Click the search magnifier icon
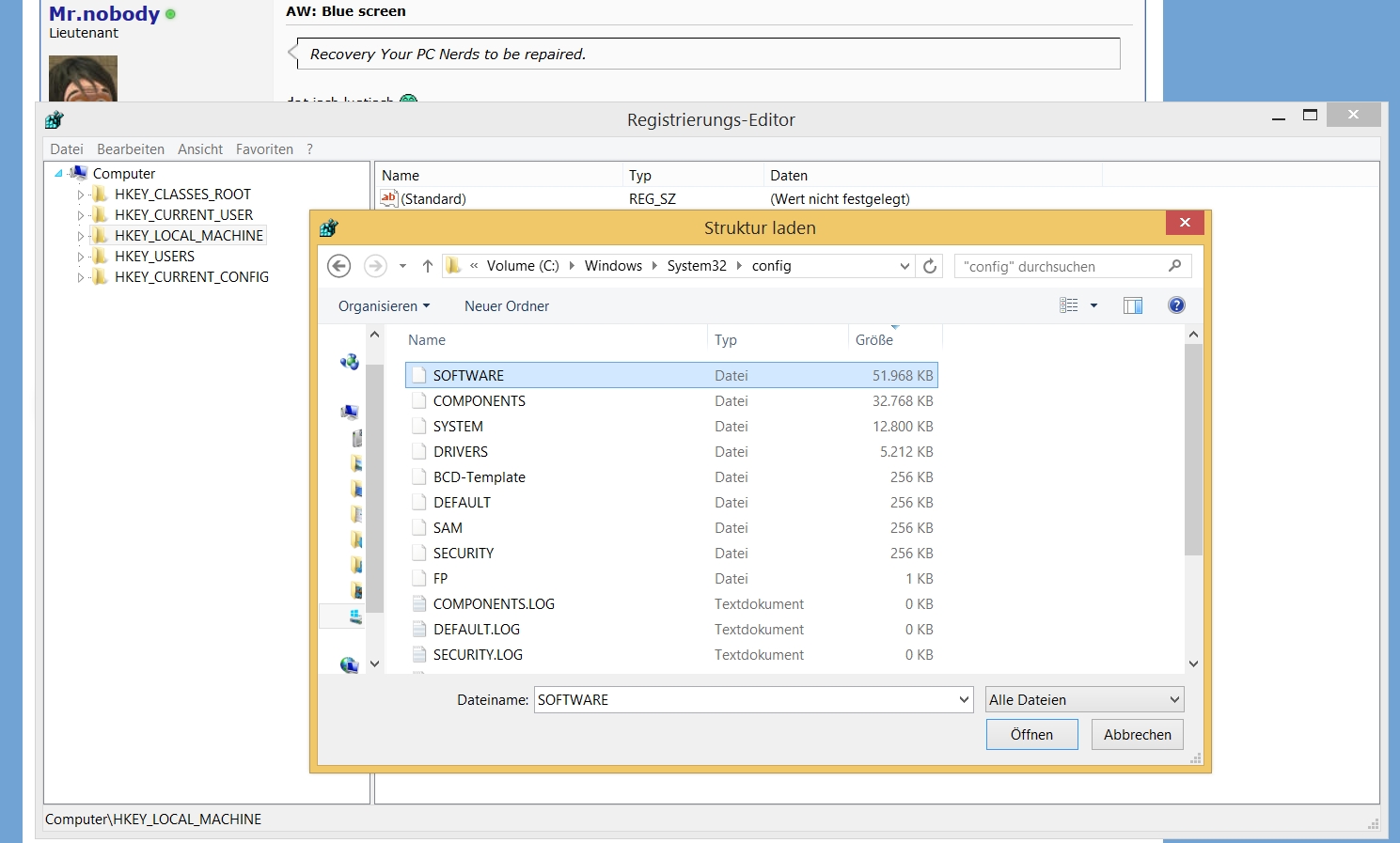Viewport: 1400px width, 843px height. [1174, 266]
